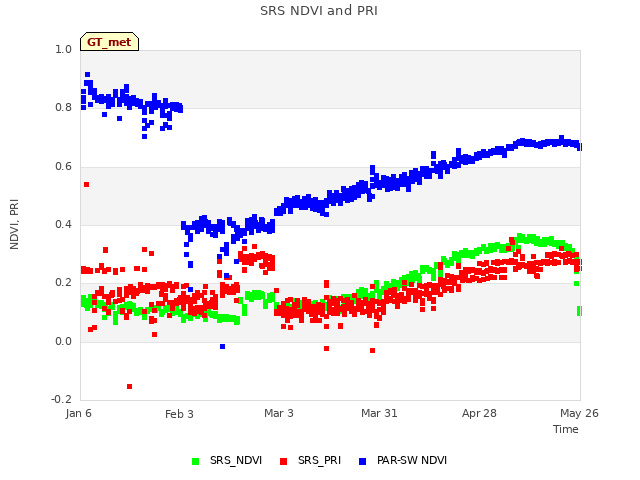
Task: Toggle the SRS_NDVI legend entry
Action: coord(227,460)
